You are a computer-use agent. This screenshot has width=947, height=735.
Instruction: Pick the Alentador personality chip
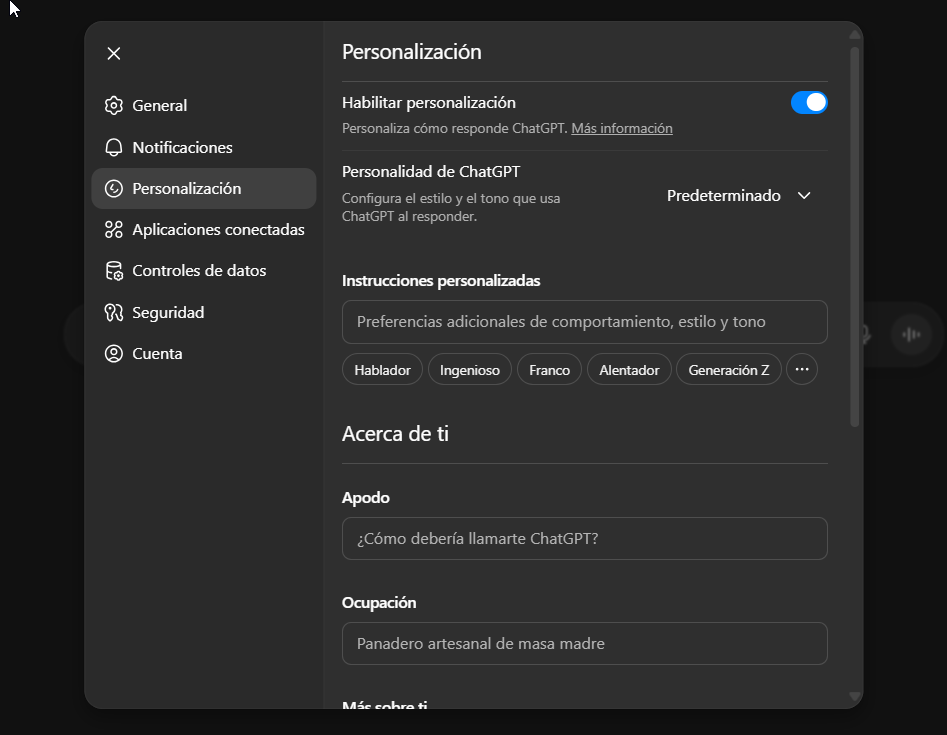629,369
